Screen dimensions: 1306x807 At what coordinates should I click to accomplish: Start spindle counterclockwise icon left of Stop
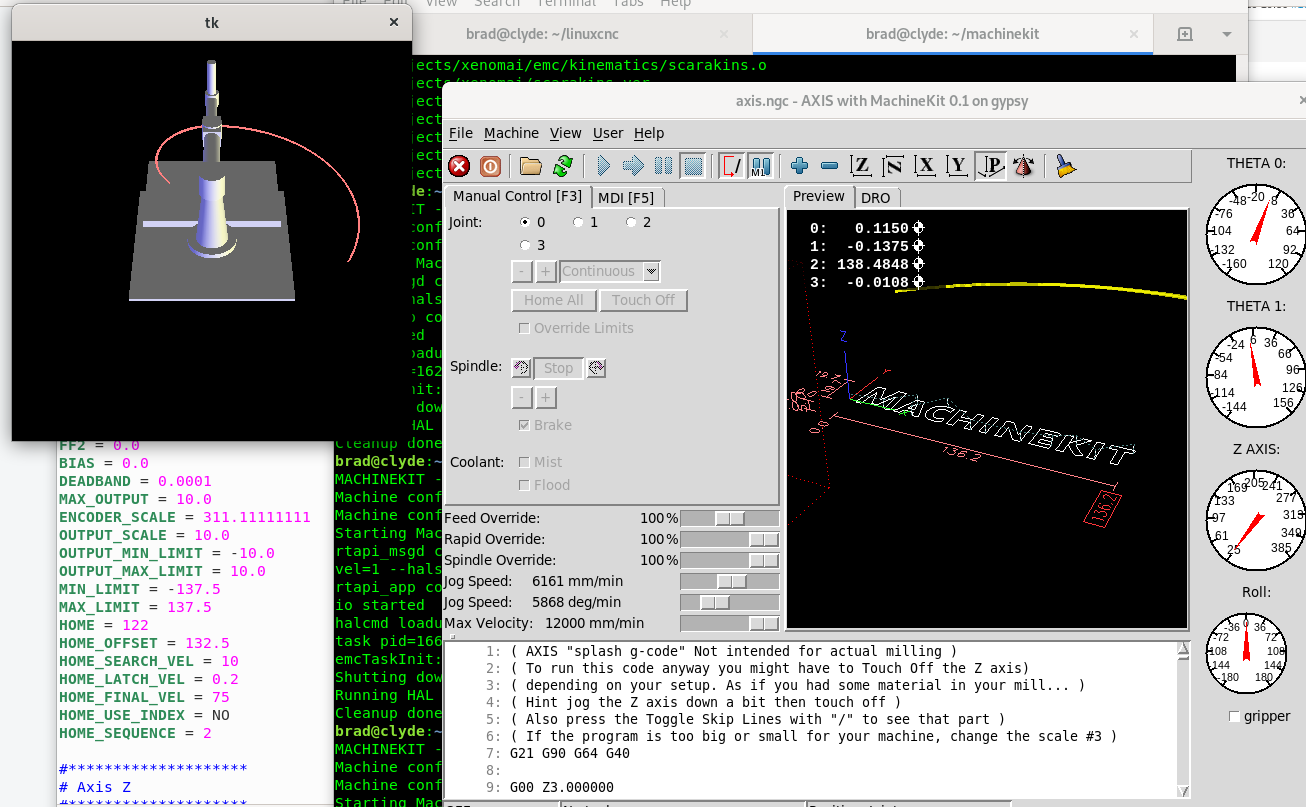click(x=521, y=368)
